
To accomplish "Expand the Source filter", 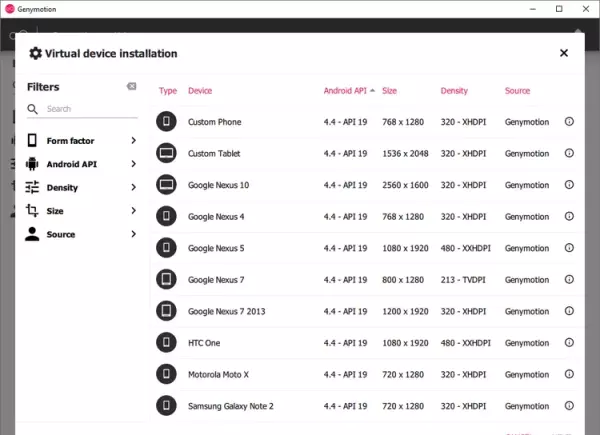I will [x=134, y=234].
